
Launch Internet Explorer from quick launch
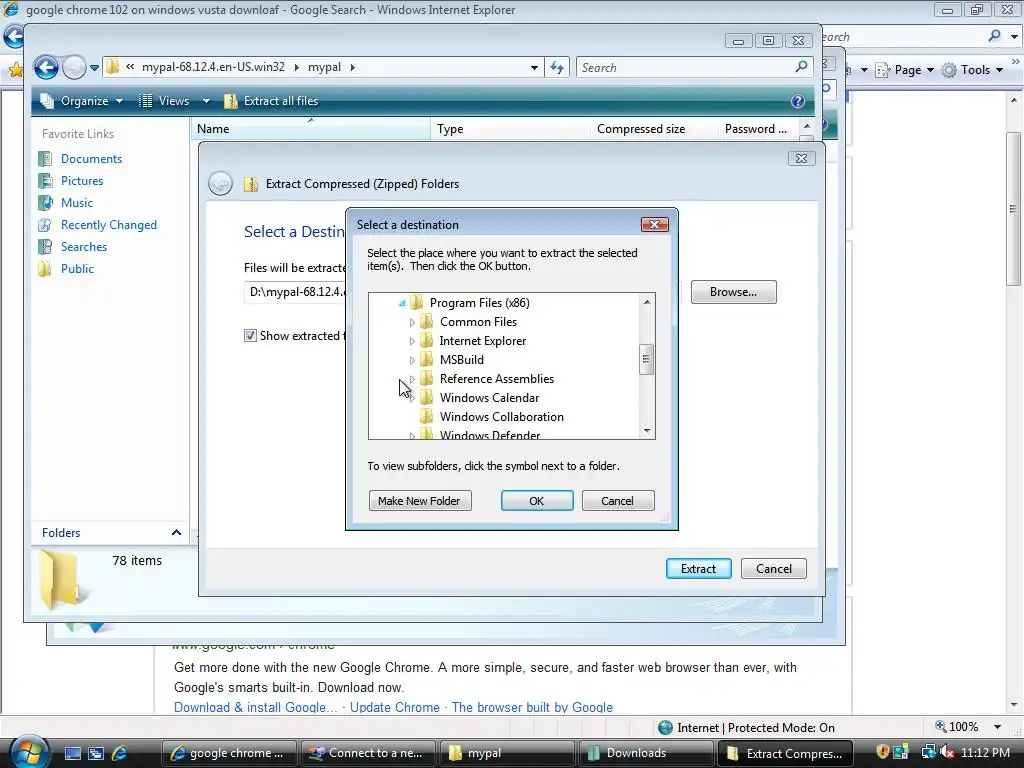click(x=119, y=754)
